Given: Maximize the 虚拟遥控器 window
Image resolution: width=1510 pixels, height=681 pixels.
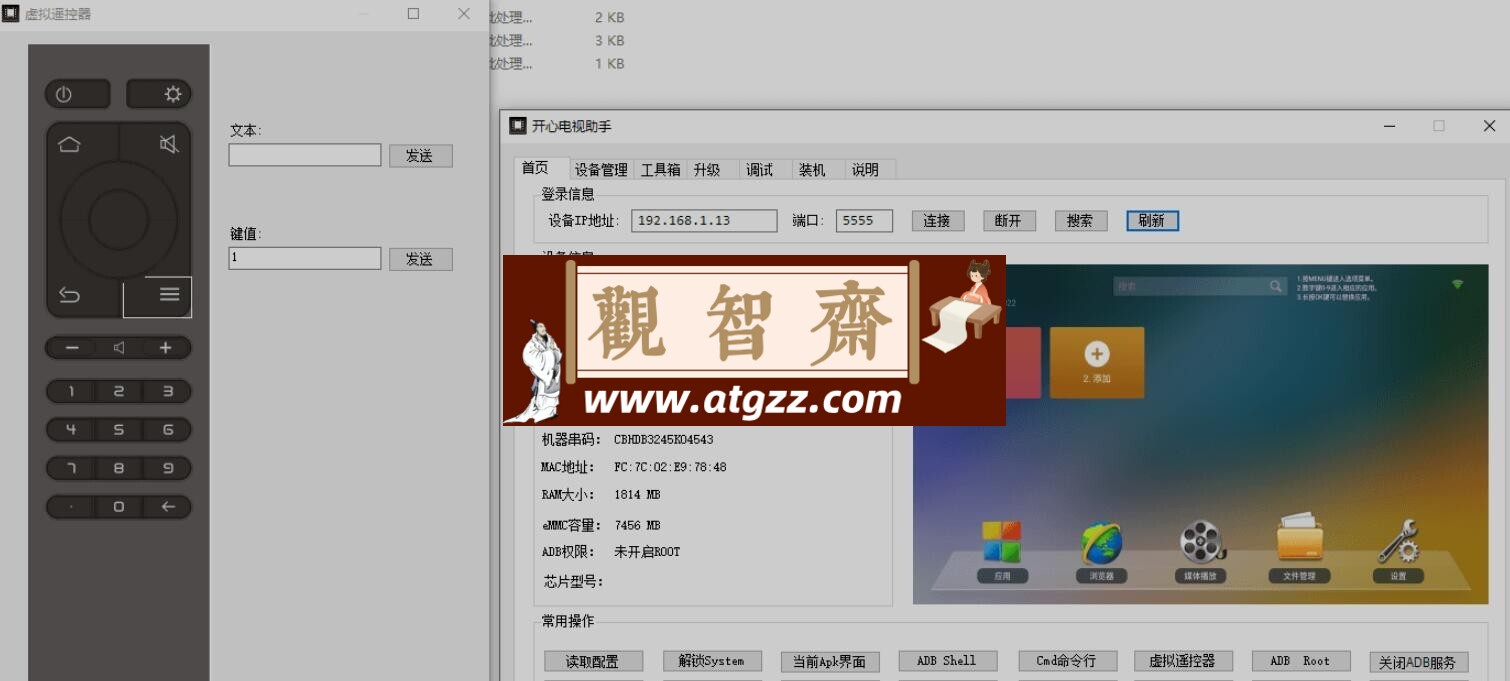Looking at the screenshot, I should [x=414, y=14].
